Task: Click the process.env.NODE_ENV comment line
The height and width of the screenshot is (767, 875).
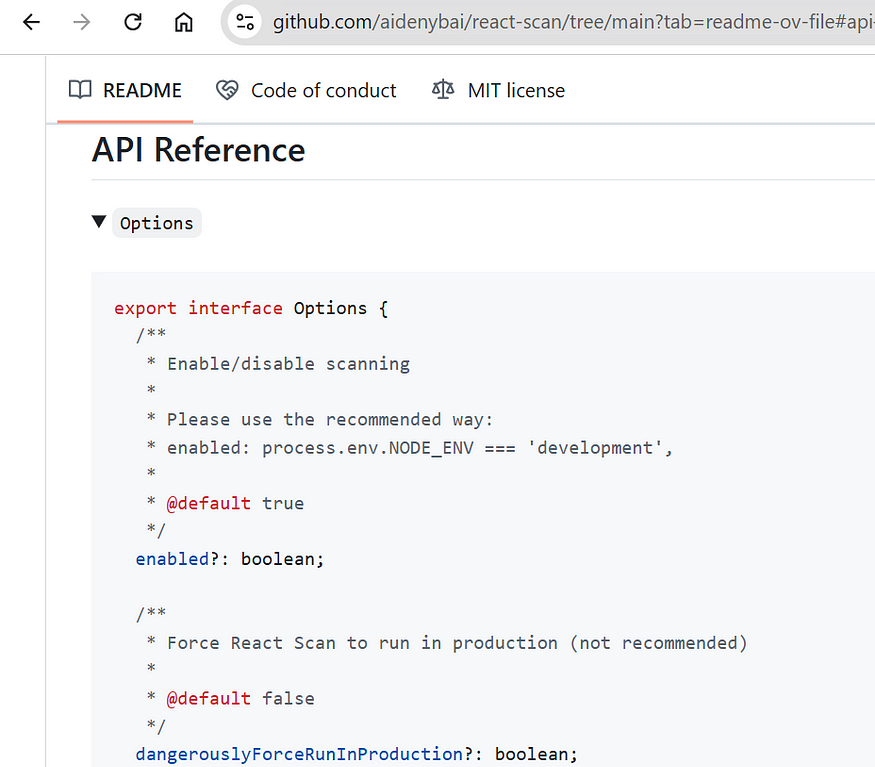Action: 410,448
